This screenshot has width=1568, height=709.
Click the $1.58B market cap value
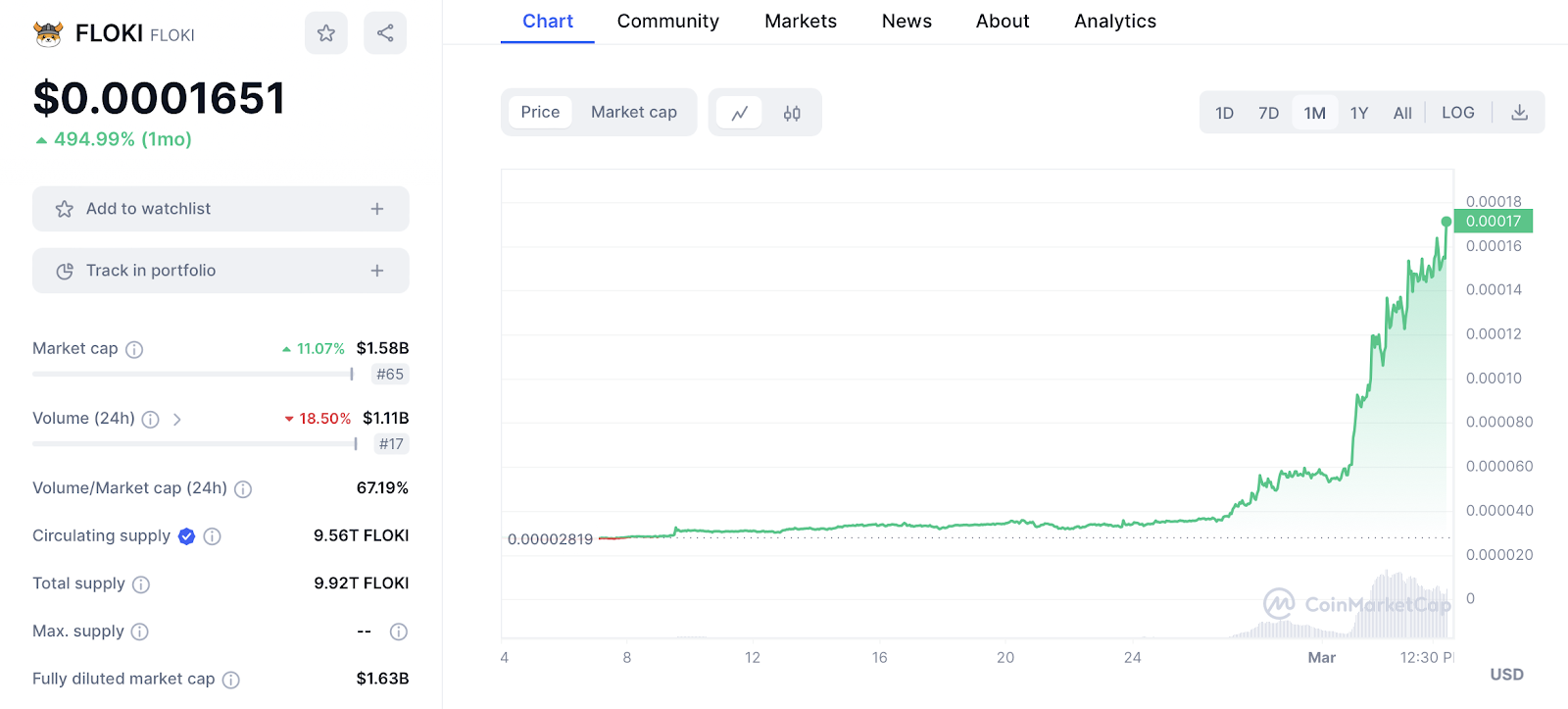[x=382, y=348]
